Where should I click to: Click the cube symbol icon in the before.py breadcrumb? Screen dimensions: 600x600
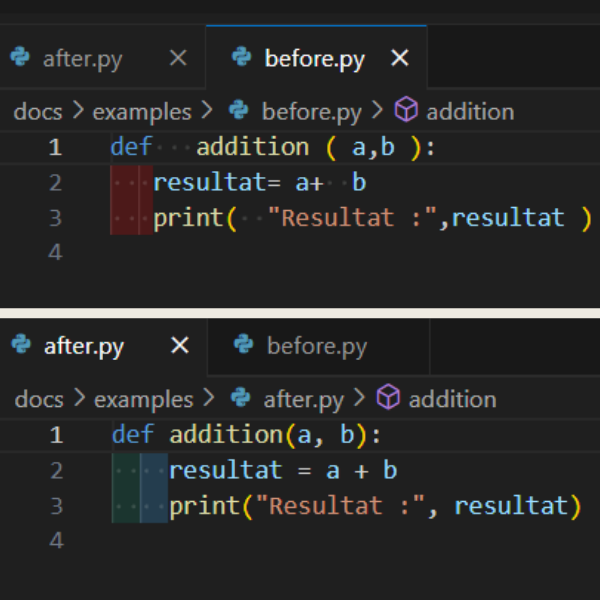(406, 110)
